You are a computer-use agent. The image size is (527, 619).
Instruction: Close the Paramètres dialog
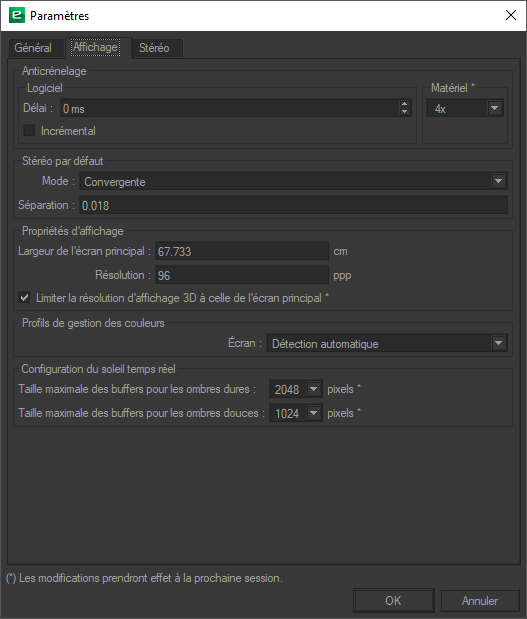[511, 15]
